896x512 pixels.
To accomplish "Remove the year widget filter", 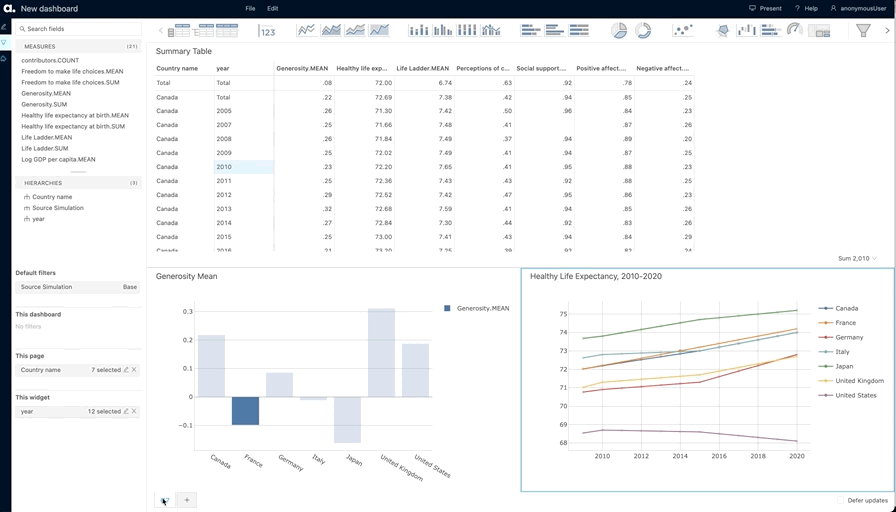I will [x=134, y=411].
